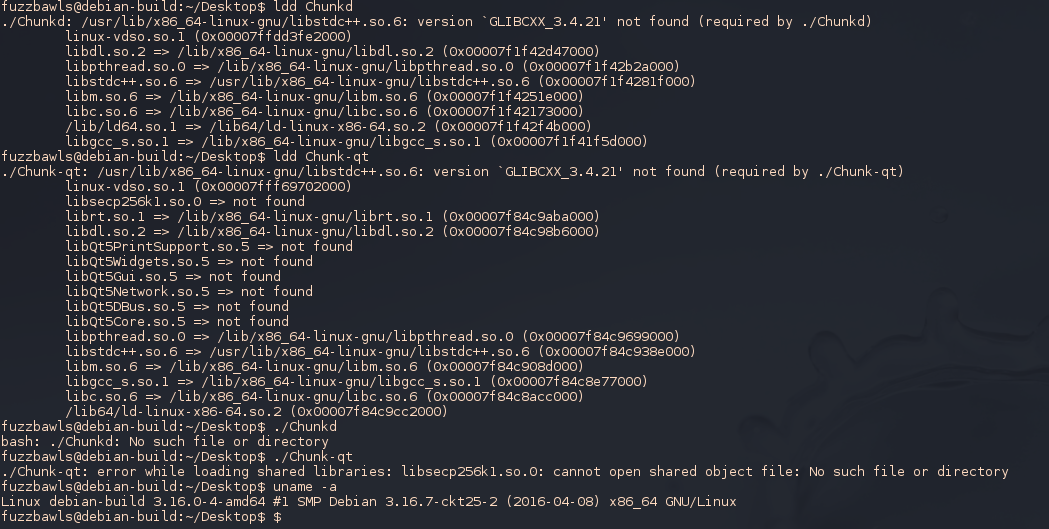Click the GLIBCXX_3.4.21 error for ./Chunkd
This screenshot has height=529, width=1049.
pyautogui.click(x=437, y=21)
